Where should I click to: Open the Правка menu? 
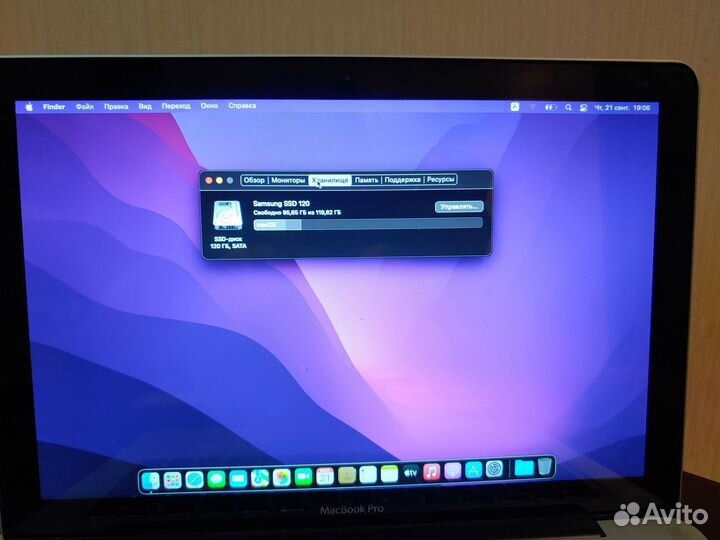point(116,107)
